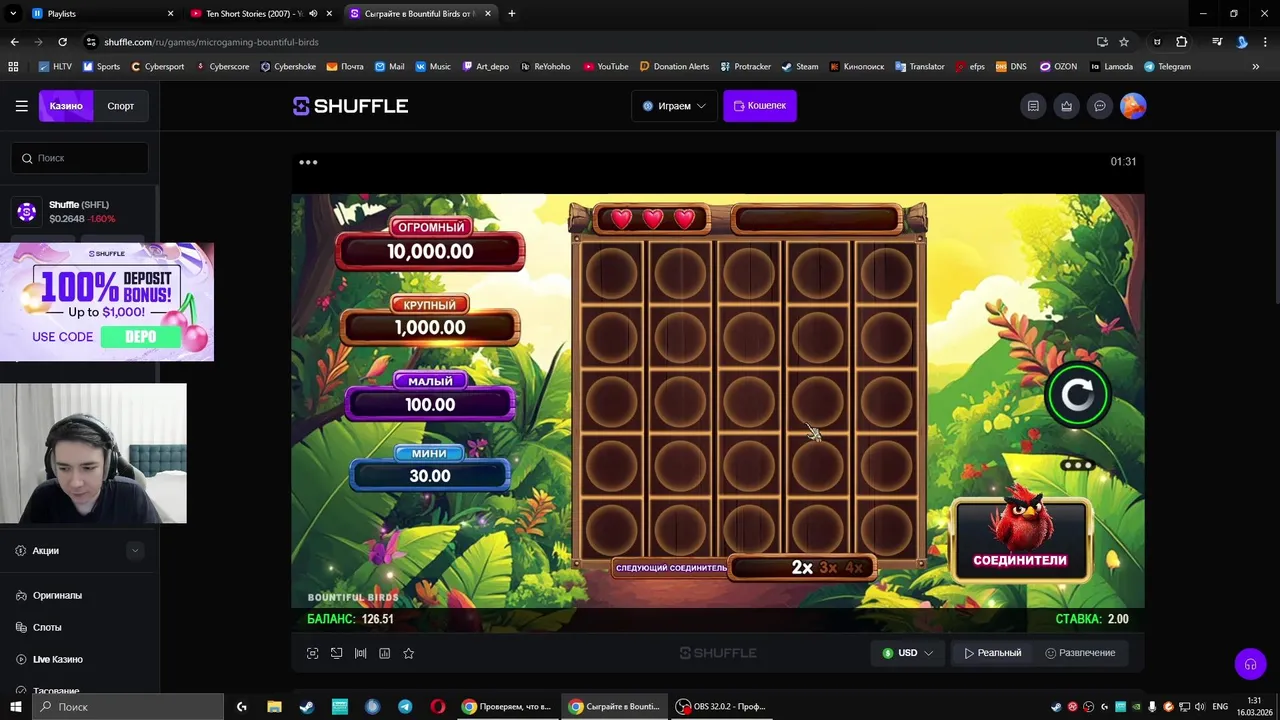Click the Shuffle logo in header

click(x=350, y=106)
